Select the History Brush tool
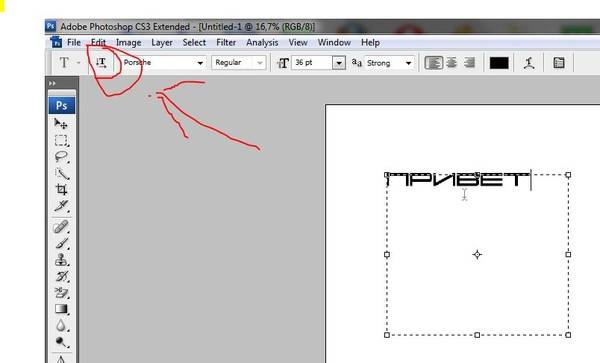This screenshot has width=600, height=363. (61, 276)
